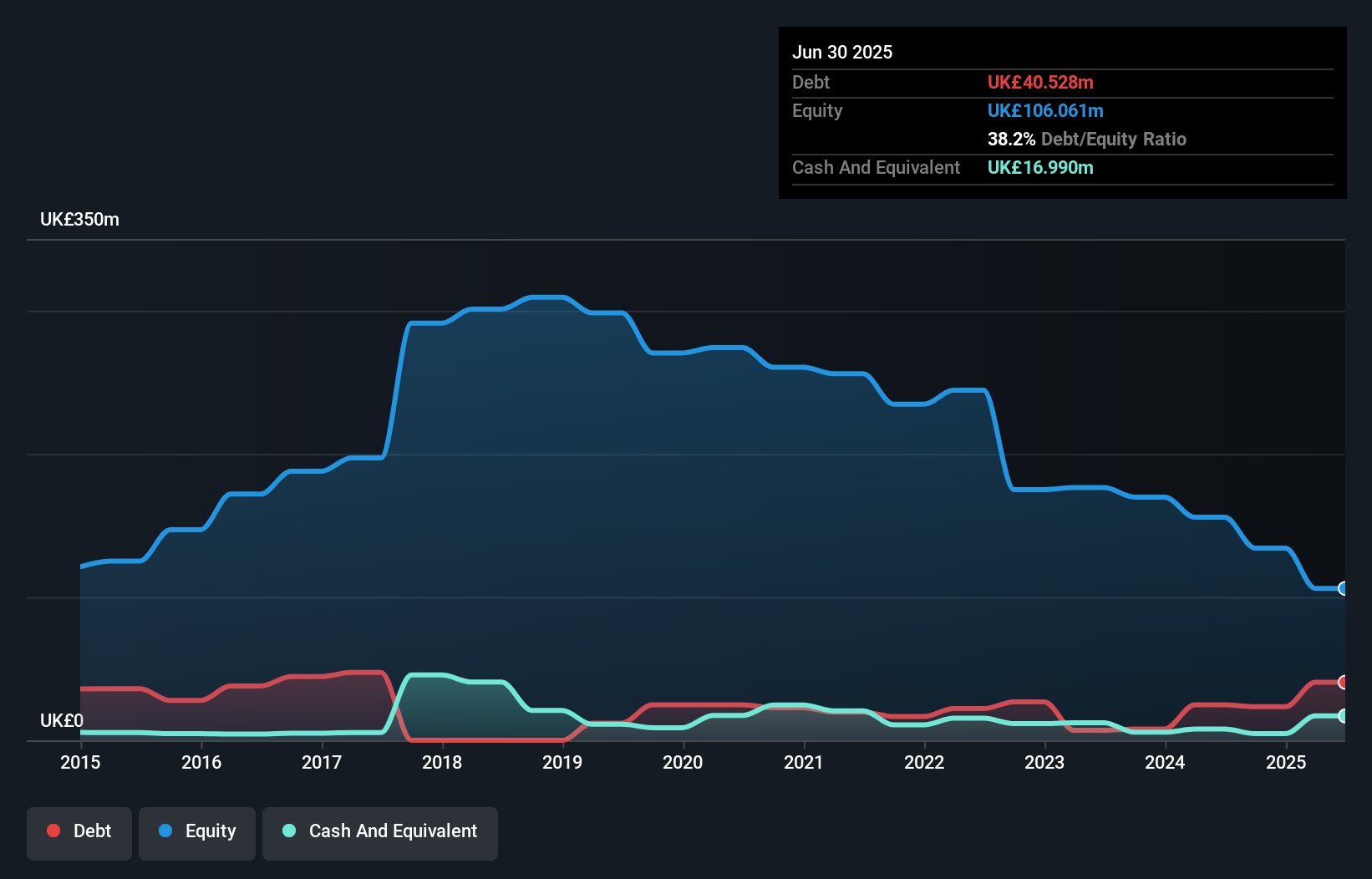This screenshot has height=879, width=1372.
Task: Expand the Cash And Equivalent tooltip row
Action: point(876,167)
